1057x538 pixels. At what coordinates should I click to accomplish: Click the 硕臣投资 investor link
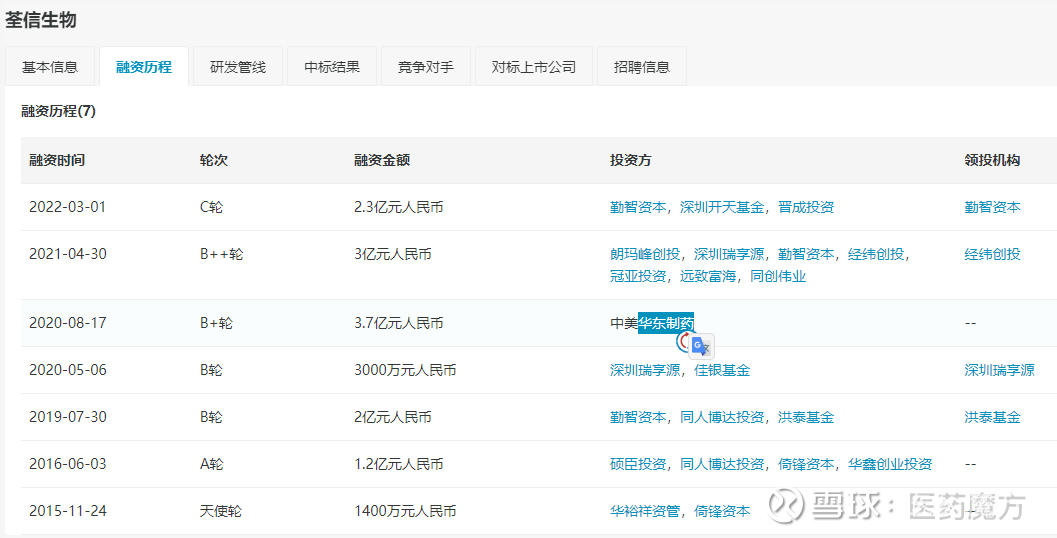(x=638, y=464)
